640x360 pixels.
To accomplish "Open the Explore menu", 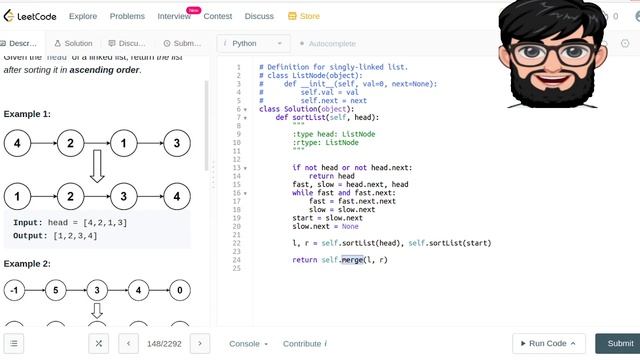I will [x=83, y=16].
